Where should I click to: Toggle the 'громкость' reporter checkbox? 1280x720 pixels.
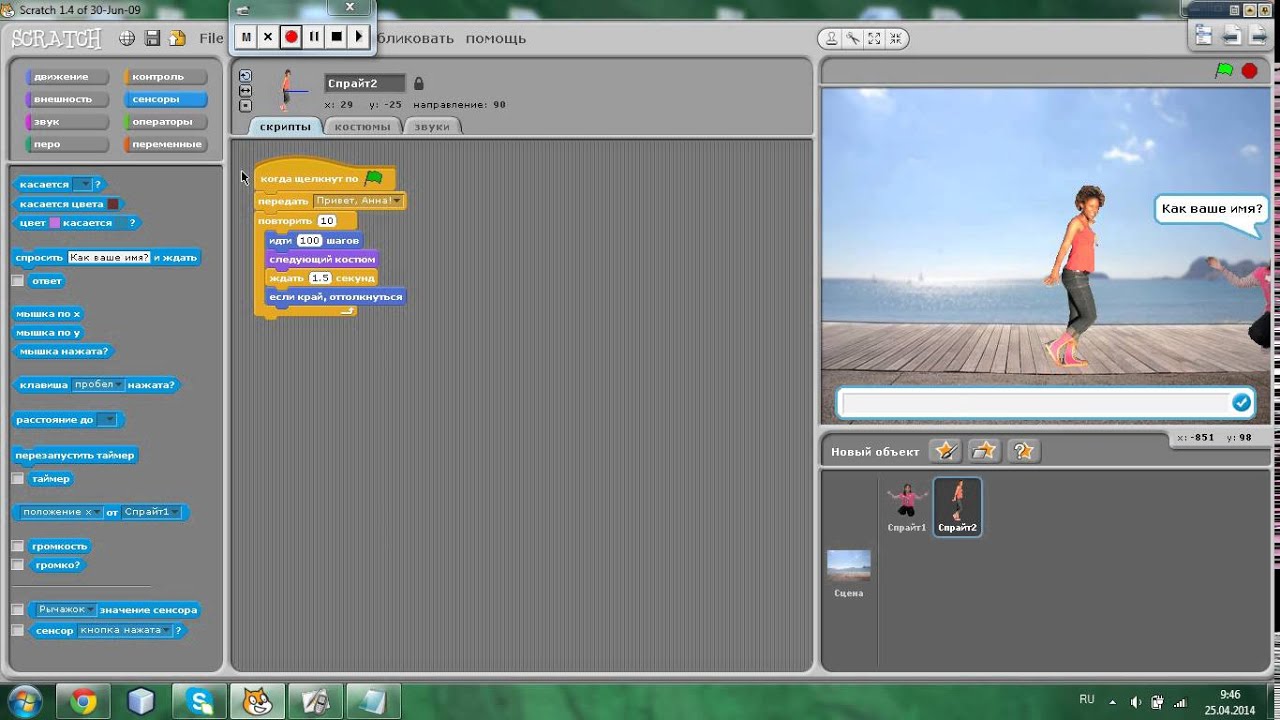pos(17,546)
